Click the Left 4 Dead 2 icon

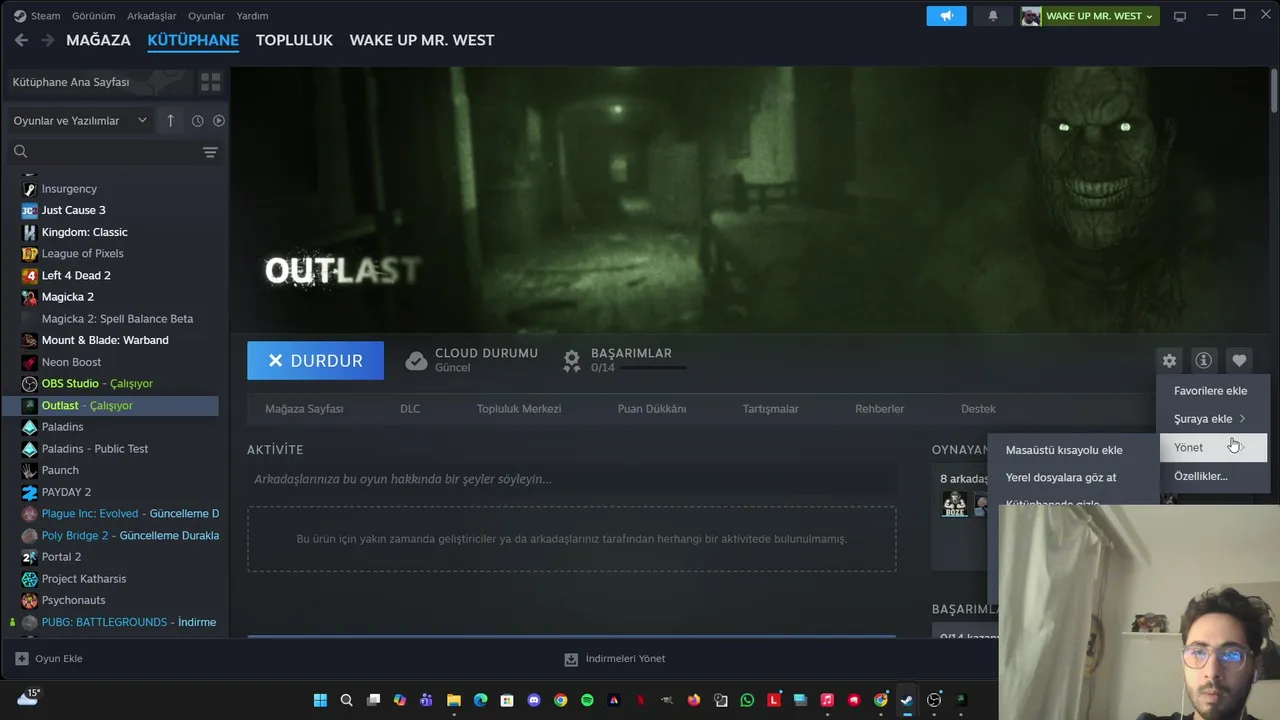tap(29, 275)
